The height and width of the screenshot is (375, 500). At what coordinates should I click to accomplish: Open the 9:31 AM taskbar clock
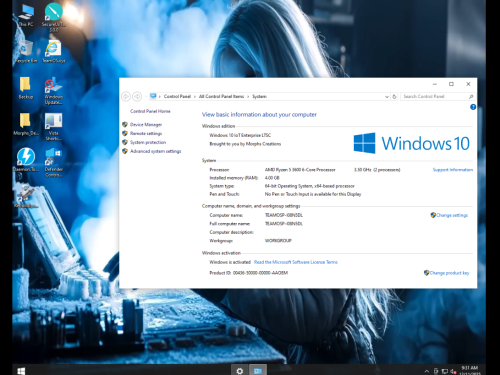470,370
